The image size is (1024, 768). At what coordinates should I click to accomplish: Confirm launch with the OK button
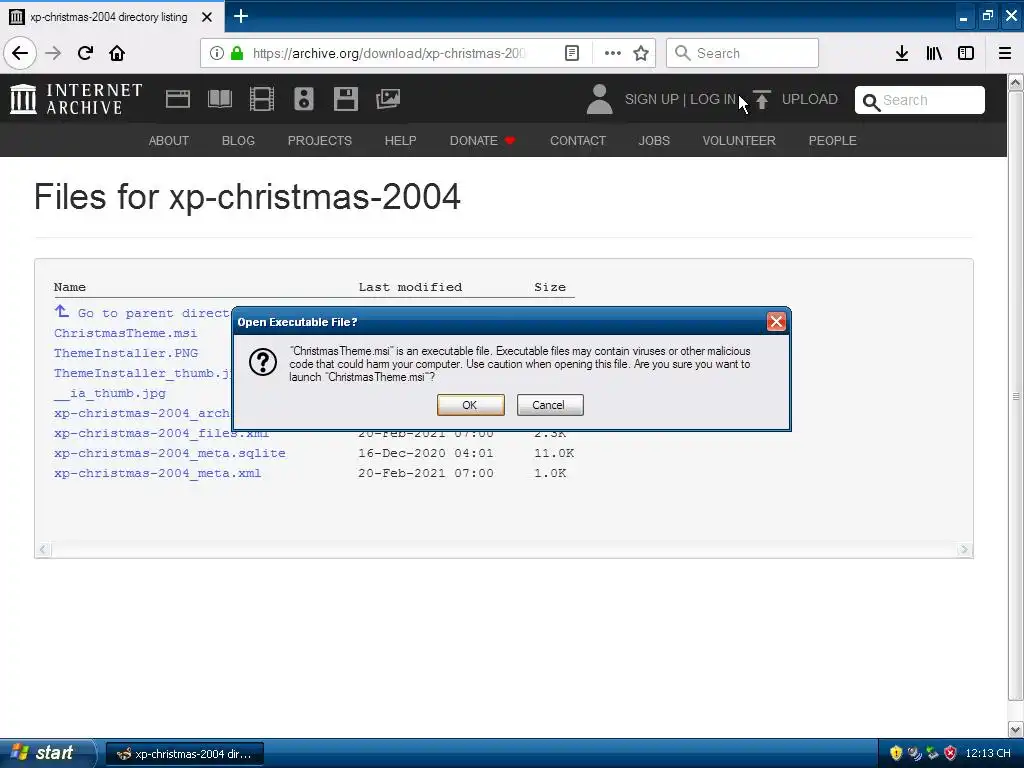pyautogui.click(x=470, y=405)
